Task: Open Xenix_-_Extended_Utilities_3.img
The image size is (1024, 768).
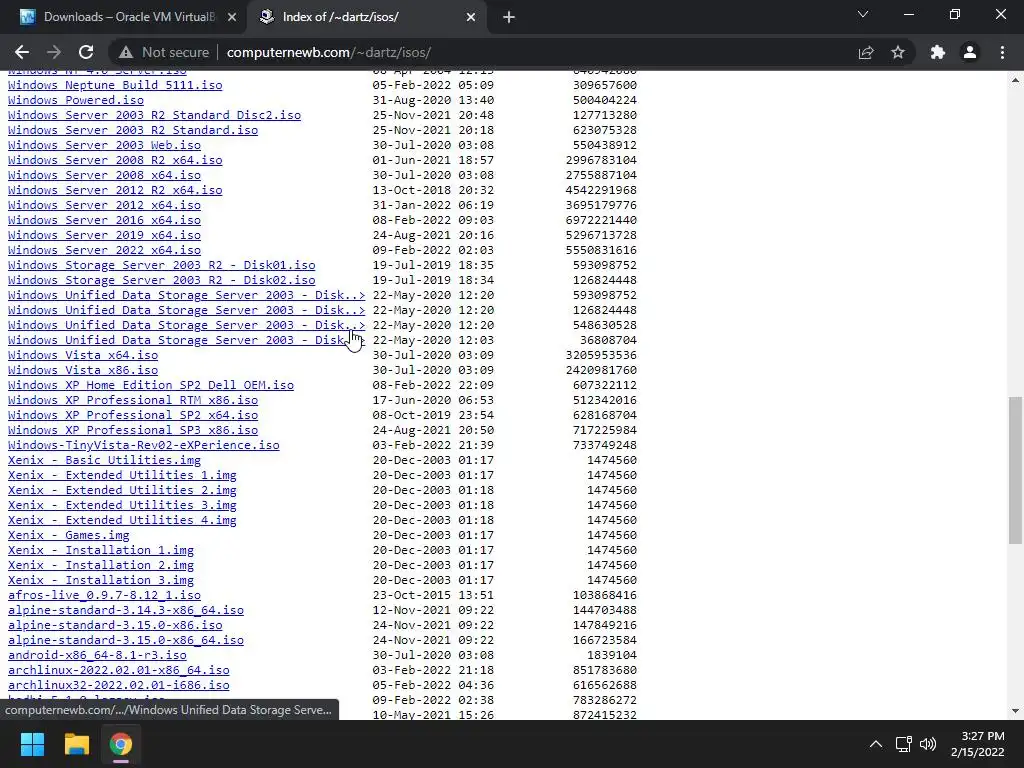Action: 122,505
